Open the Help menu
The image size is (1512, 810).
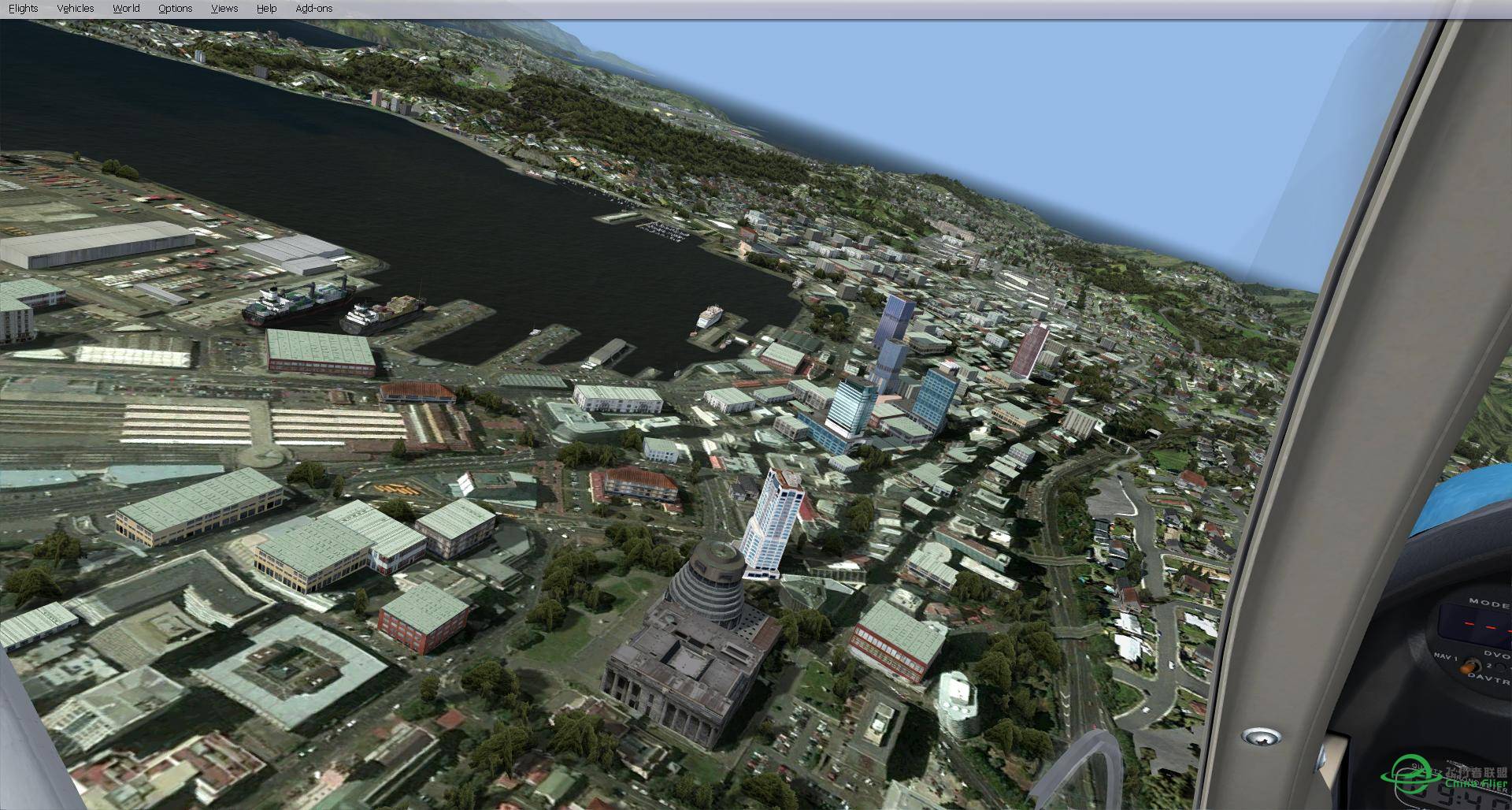pos(266,8)
